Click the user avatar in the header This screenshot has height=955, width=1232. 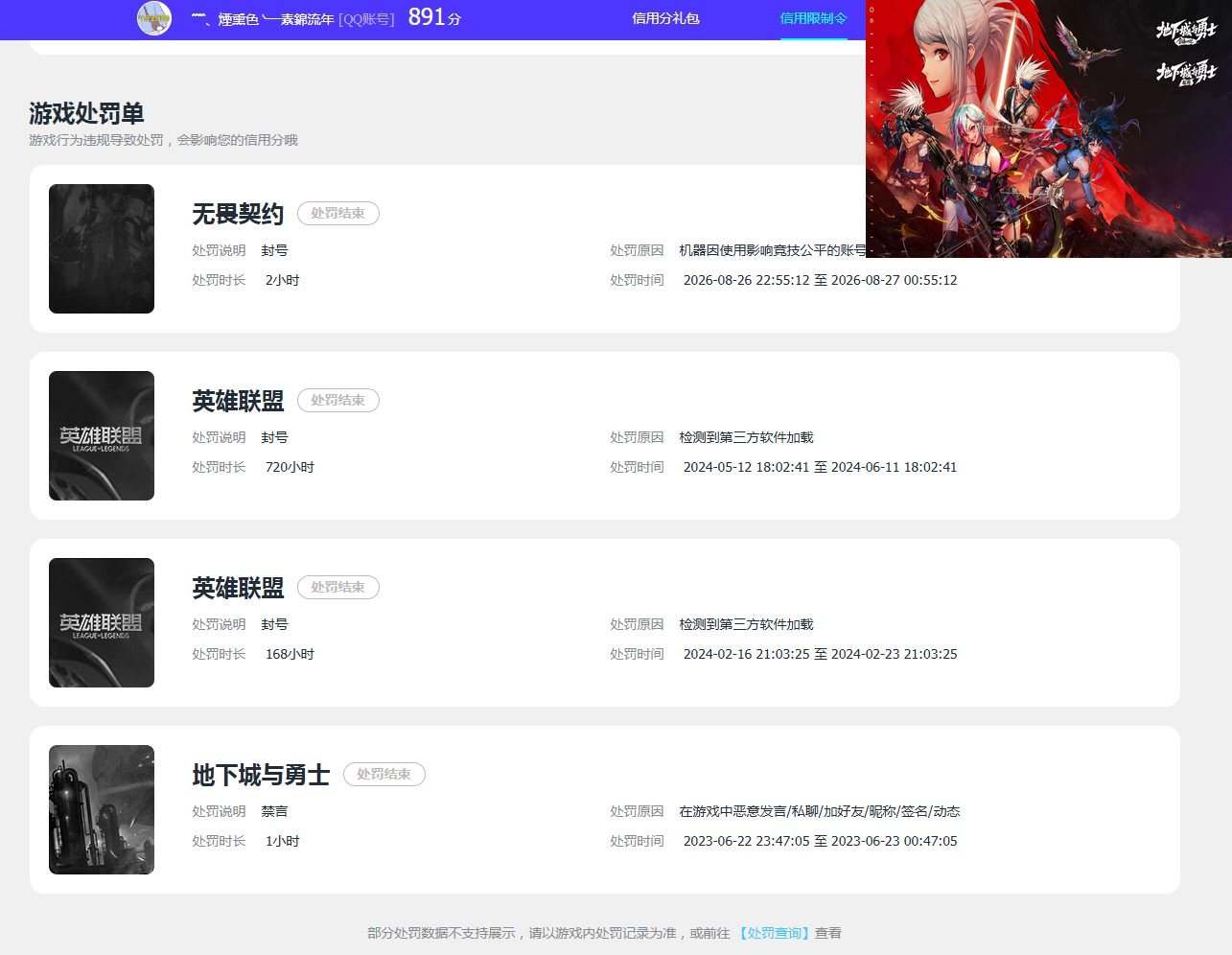tap(154, 18)
